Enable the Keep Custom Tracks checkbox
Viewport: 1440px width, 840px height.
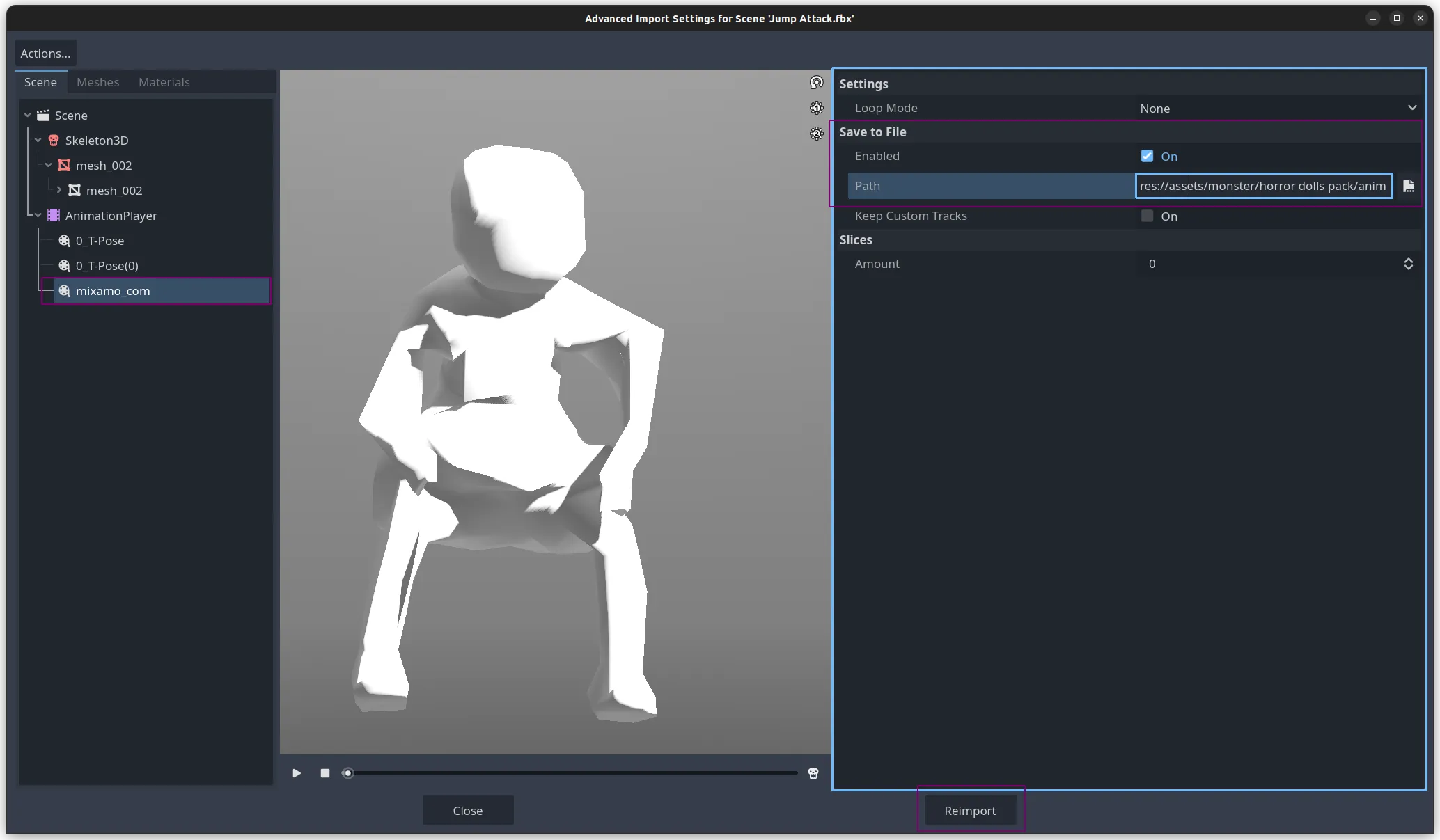click(1147, 216)
